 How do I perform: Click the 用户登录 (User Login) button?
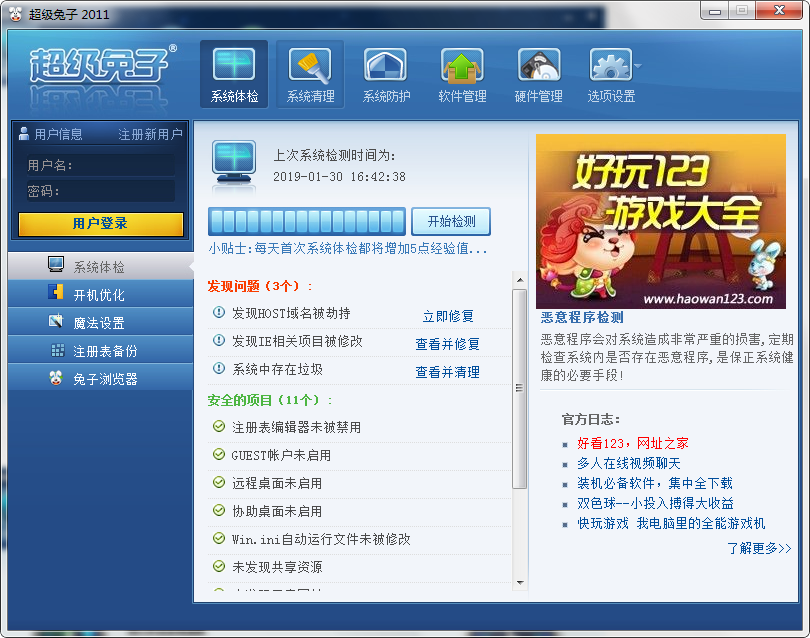[x=100, y=224]
